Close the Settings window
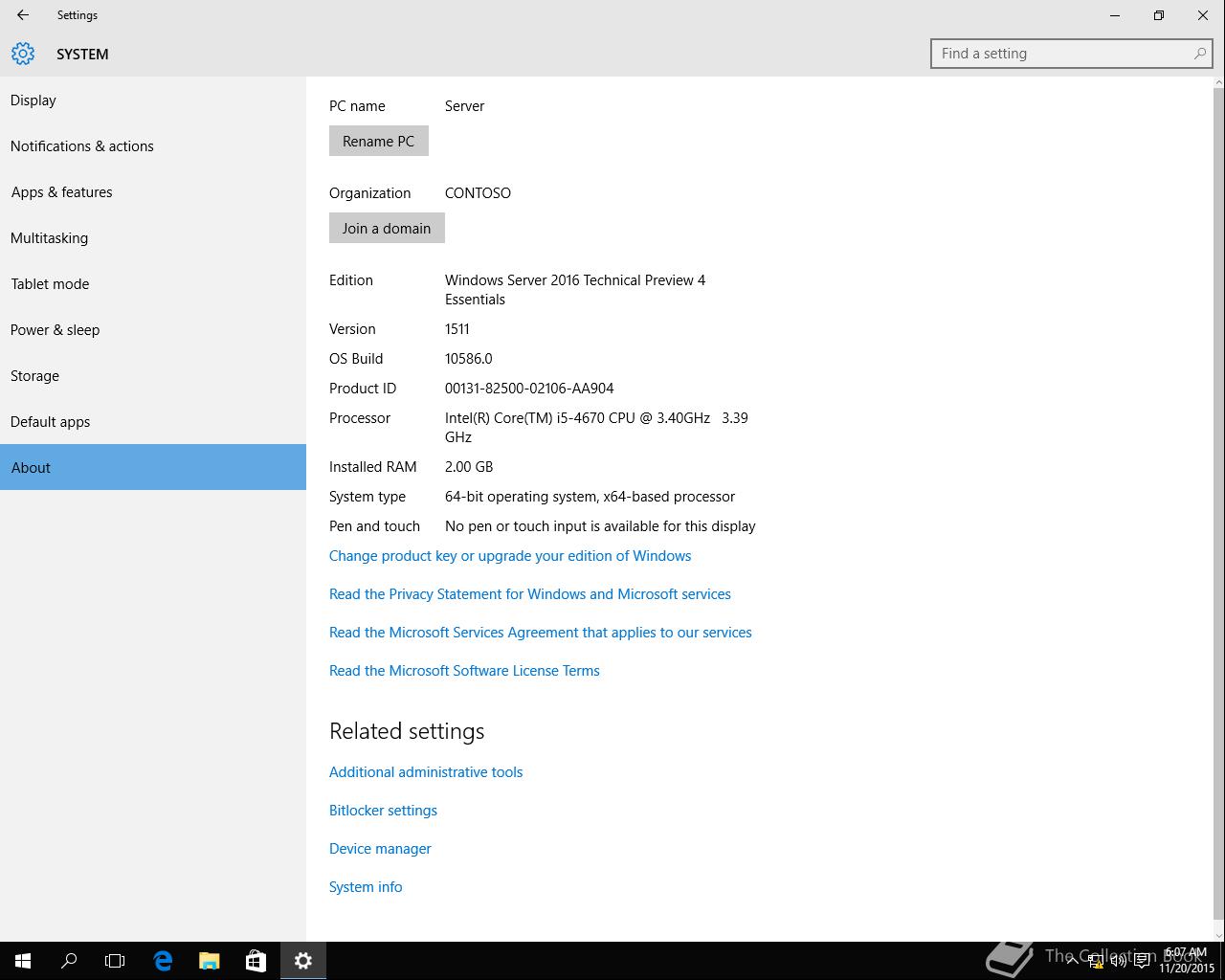Viewport: 1225px width, 980px height. click(x=1203, y=15)
